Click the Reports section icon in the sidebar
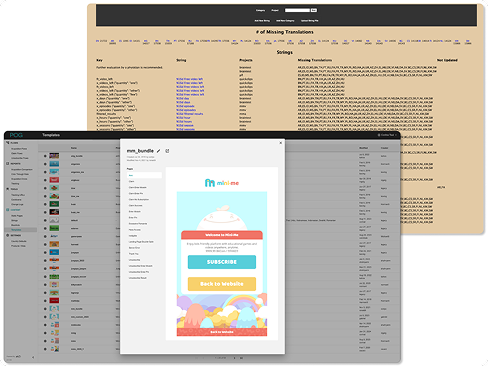The width and height of the screenshot is (488, 366). 8,164
